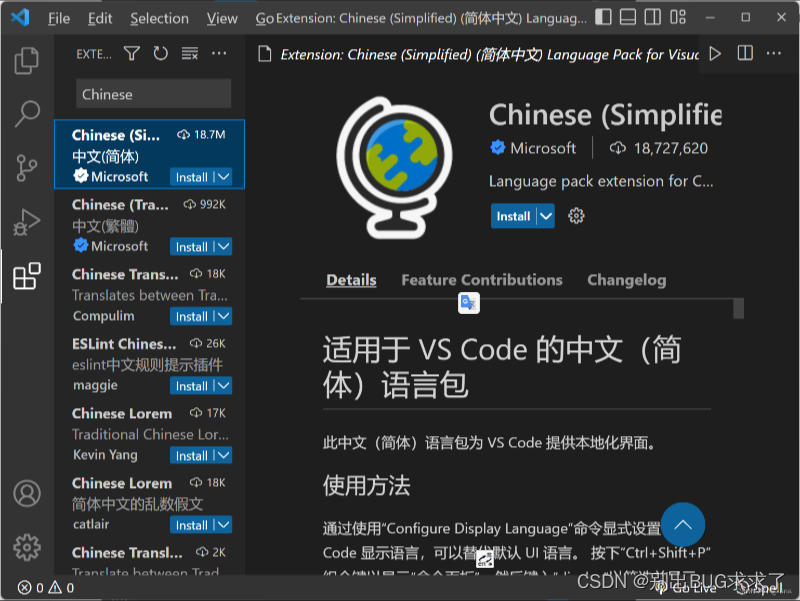Open the File menu
Image resolution: width=800 pixels, height=601 pixels.
point(59,18)
